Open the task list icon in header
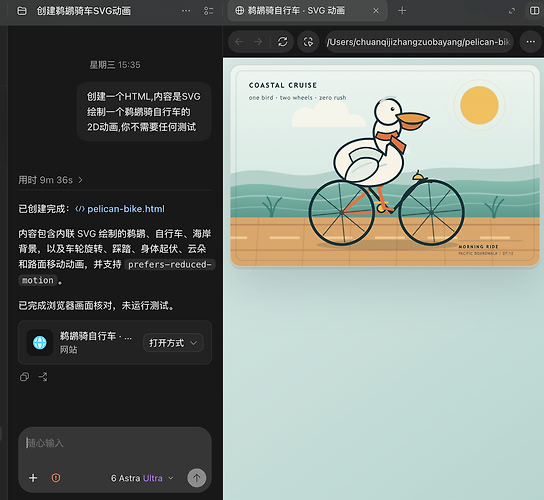544x500 pixels. [209, 11]
